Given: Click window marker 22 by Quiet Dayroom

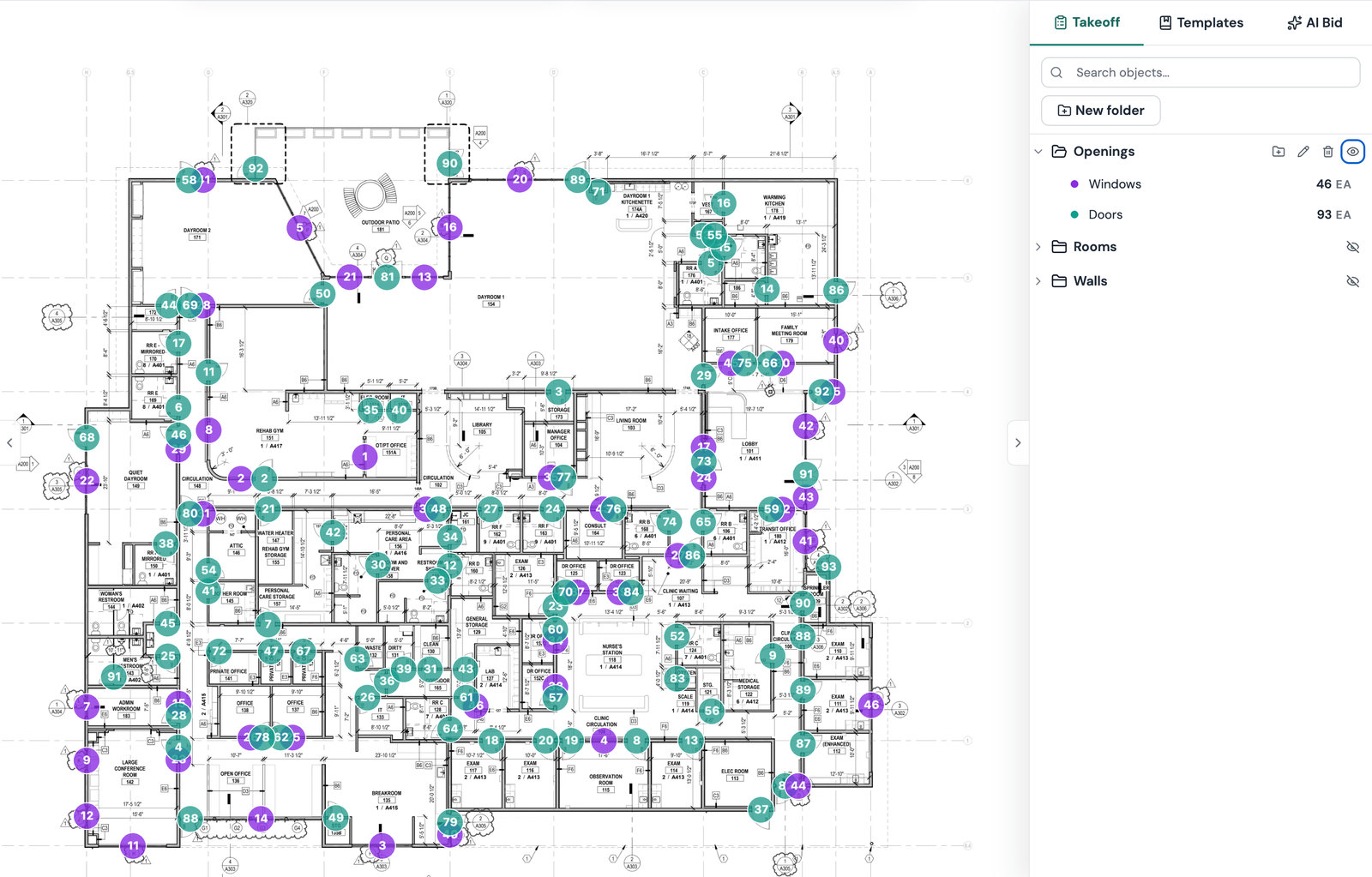Looking at the screenshot, I should click(87, 480).
